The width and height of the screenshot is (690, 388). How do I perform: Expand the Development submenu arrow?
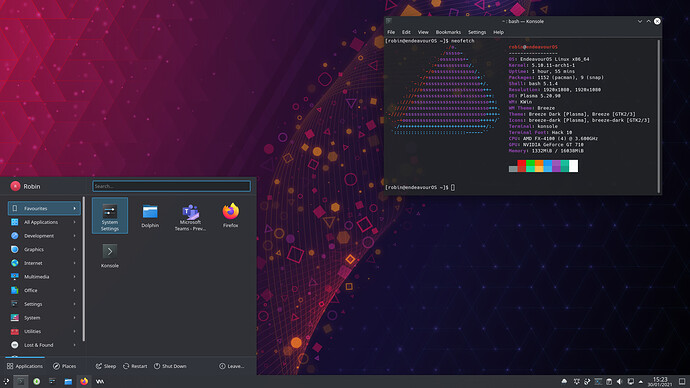point(74,236)
